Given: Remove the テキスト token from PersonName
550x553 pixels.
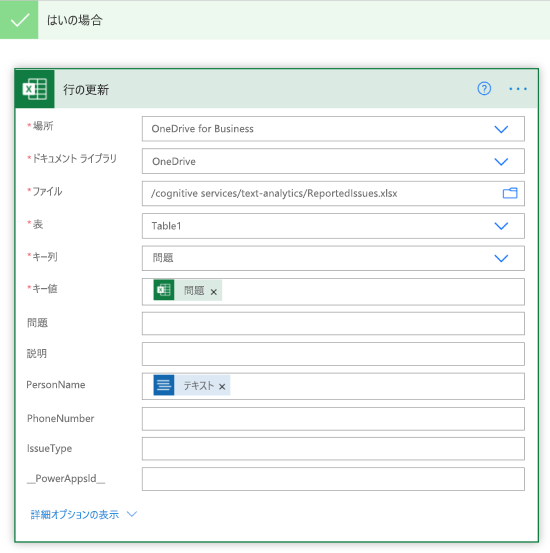Looking at the screenshot, I should 222,387.
